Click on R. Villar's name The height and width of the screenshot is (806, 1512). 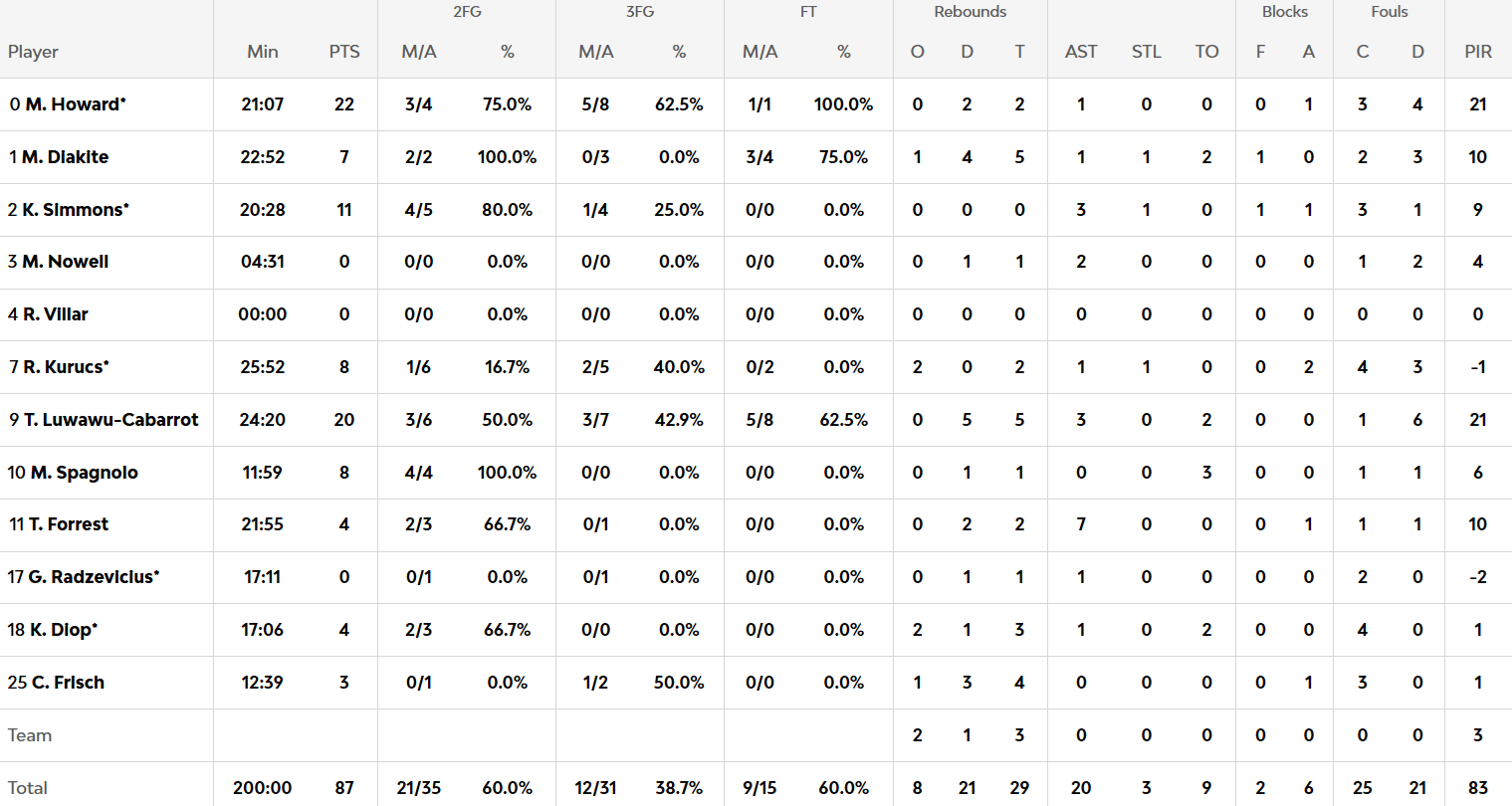point(55,314)
